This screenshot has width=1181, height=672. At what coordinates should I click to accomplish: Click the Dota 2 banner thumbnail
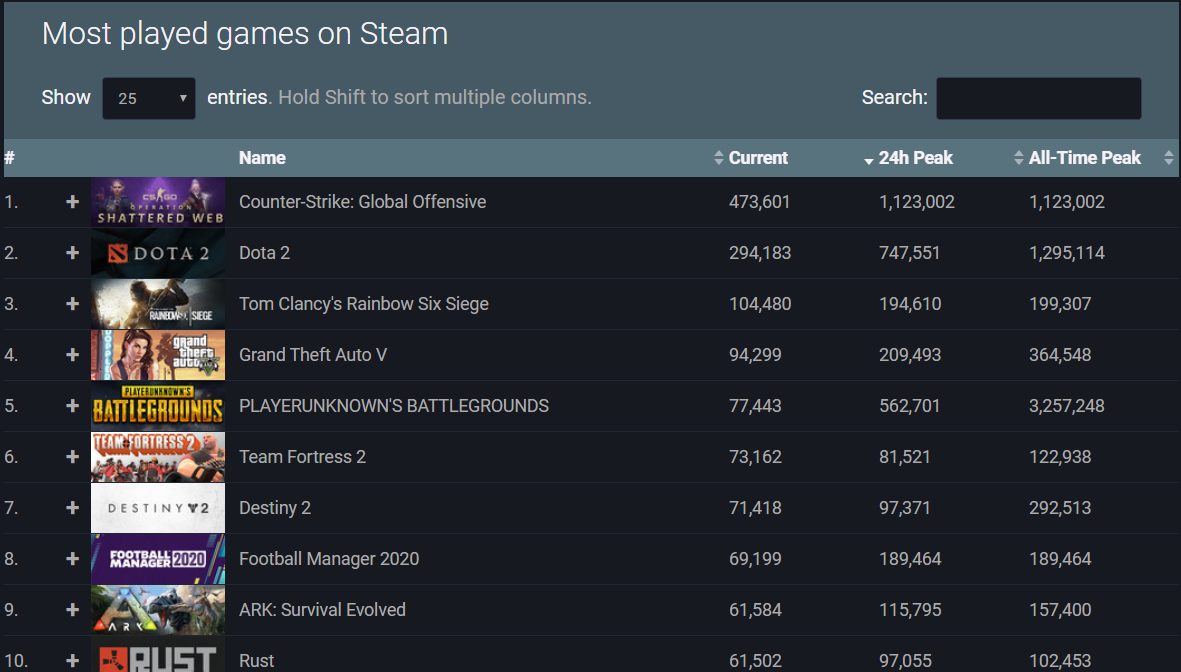pos(158,253)
